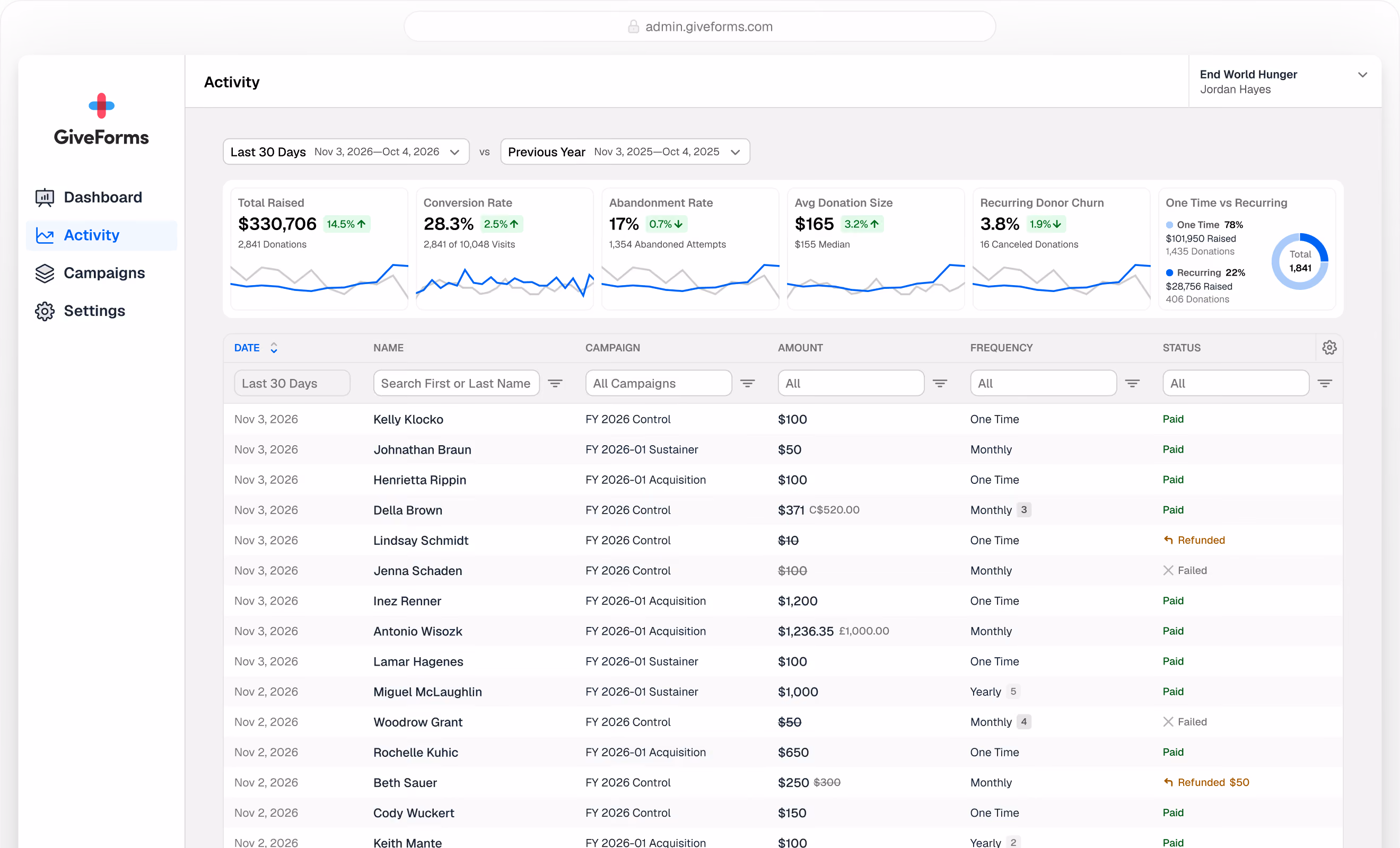The width and height of the screenshot is (1400, 848).
Task: Click the lock icon in address bar
Action: click(633, 26)
